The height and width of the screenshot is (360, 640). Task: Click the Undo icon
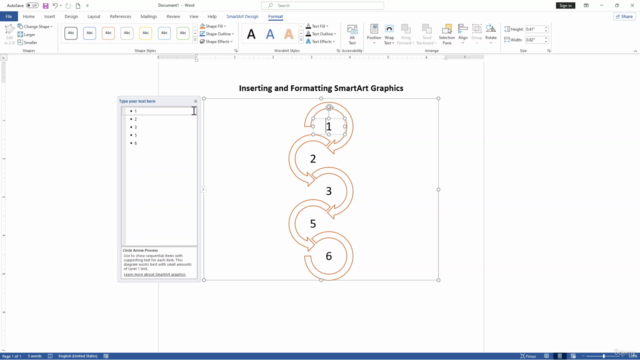[x=55, y=6]
